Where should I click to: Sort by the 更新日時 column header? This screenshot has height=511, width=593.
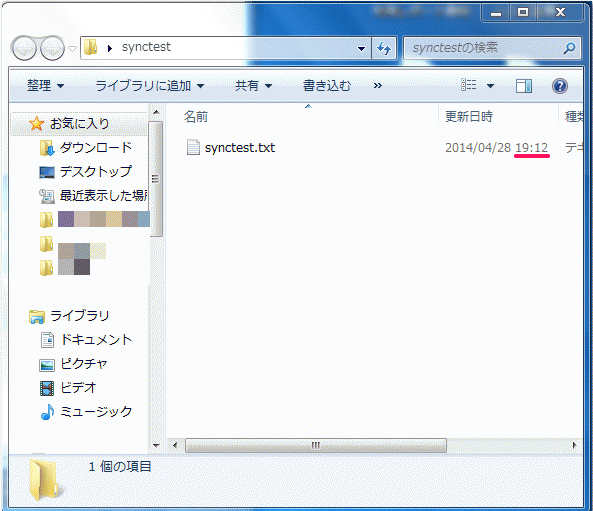[469, 116]
